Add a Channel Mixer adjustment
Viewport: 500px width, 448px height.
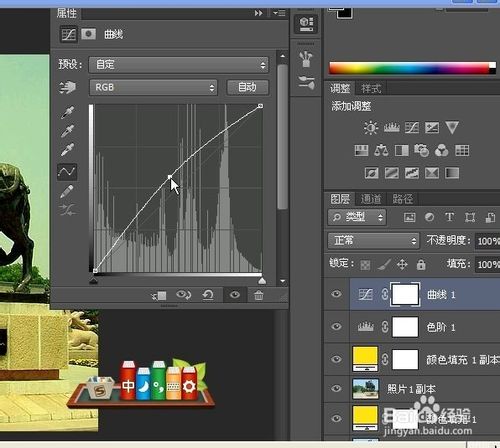442,151
